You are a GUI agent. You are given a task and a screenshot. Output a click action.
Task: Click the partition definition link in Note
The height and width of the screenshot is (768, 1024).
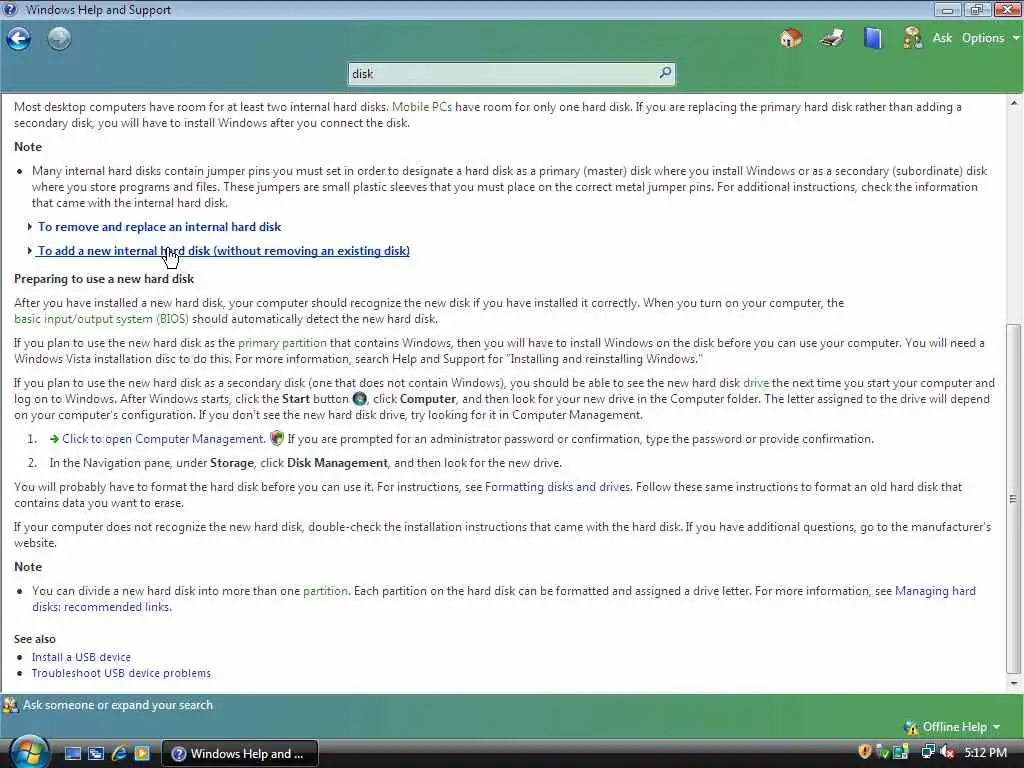(x=325, y=590)
